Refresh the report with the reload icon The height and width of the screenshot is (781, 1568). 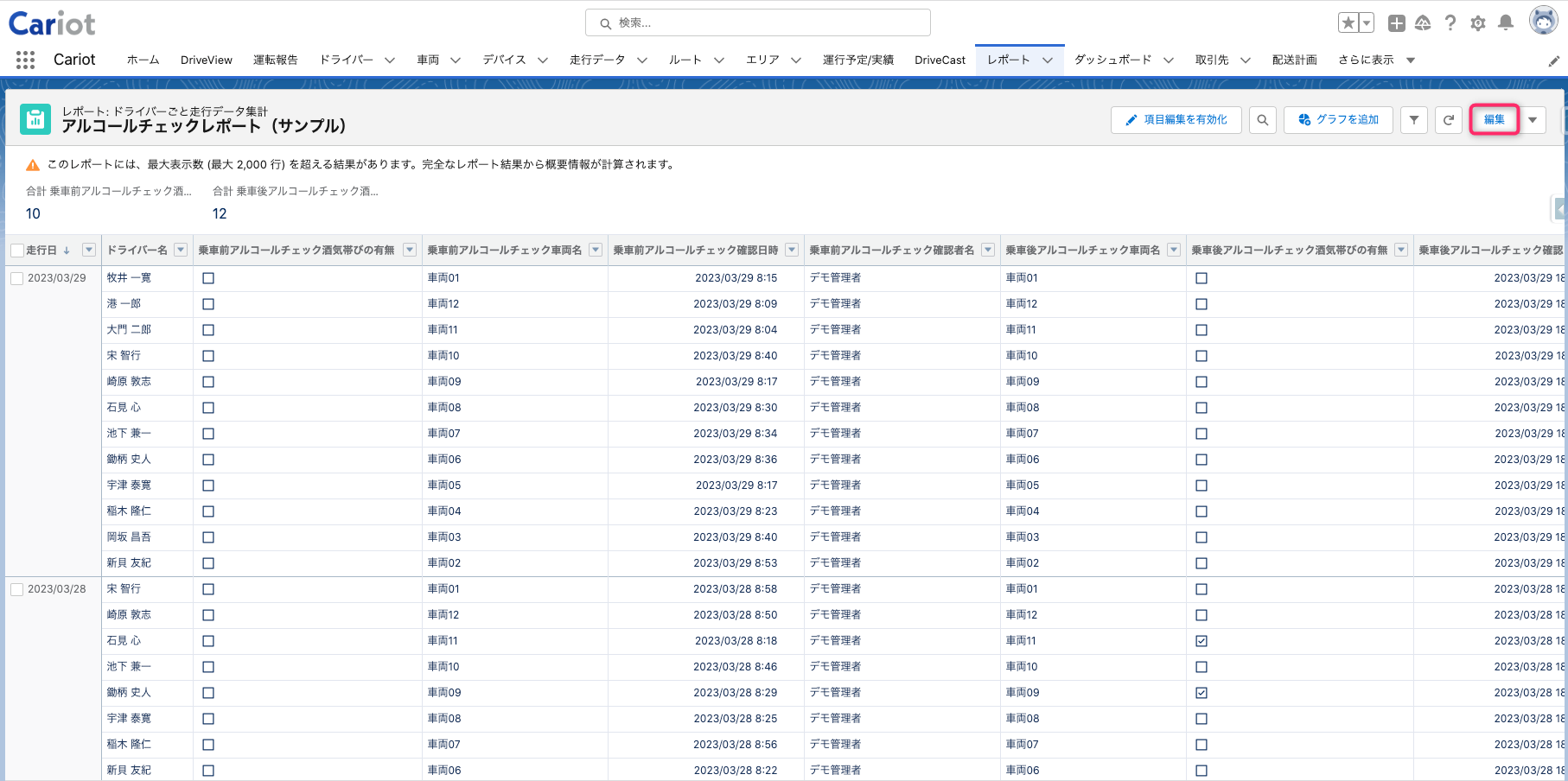coord(1449,120)
